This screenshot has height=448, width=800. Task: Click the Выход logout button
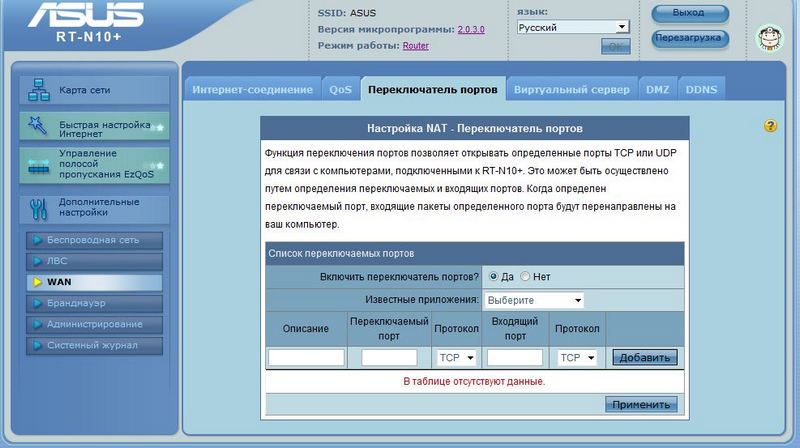click(690, 13)
